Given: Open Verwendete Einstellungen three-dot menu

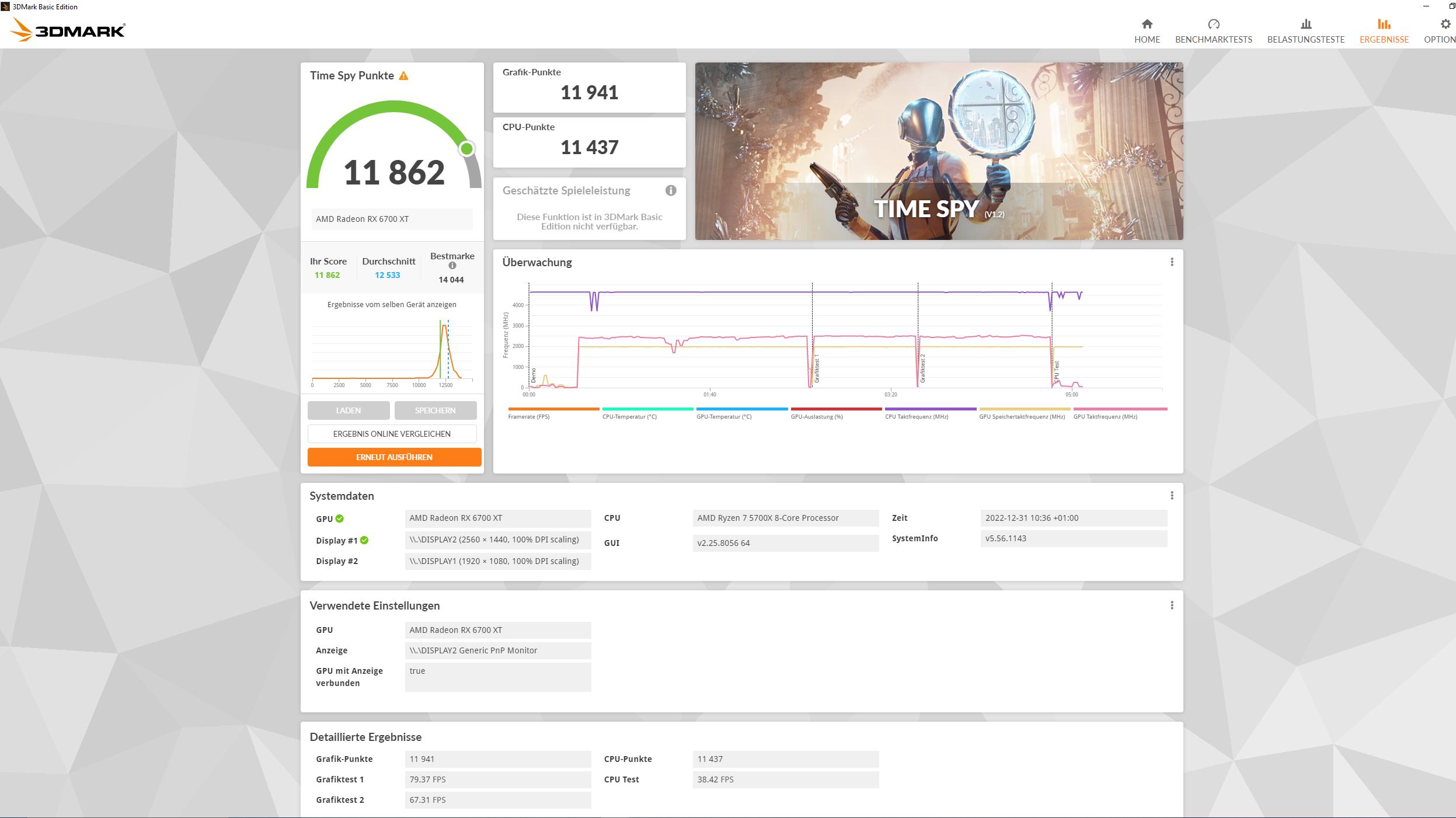Looking at the screenshot, I should tap(1171, 605).
